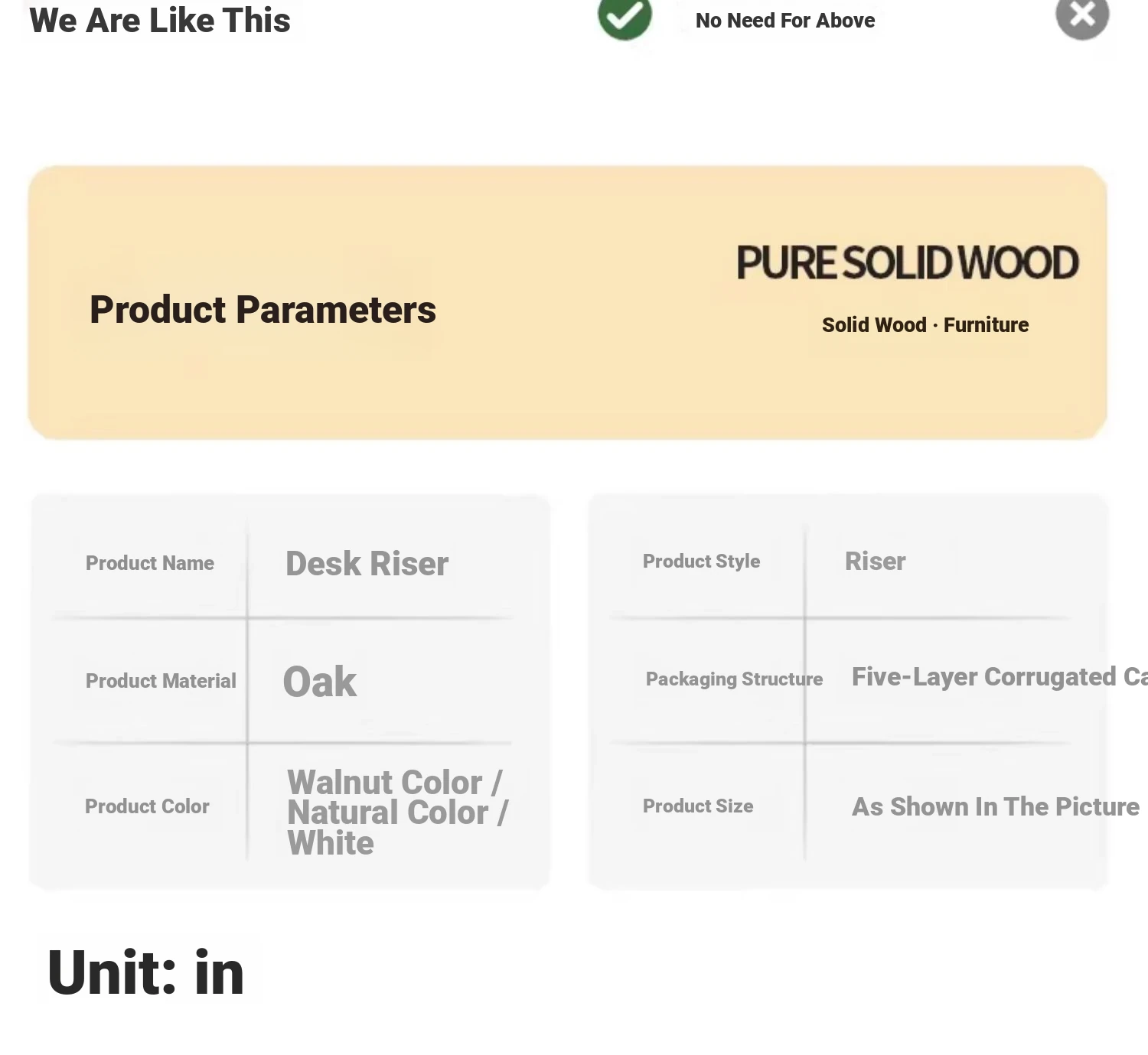Viewport: 1148px width, 1055px height.
Task: Click the No Need For Above label
Action: click(x=785, y=21)
